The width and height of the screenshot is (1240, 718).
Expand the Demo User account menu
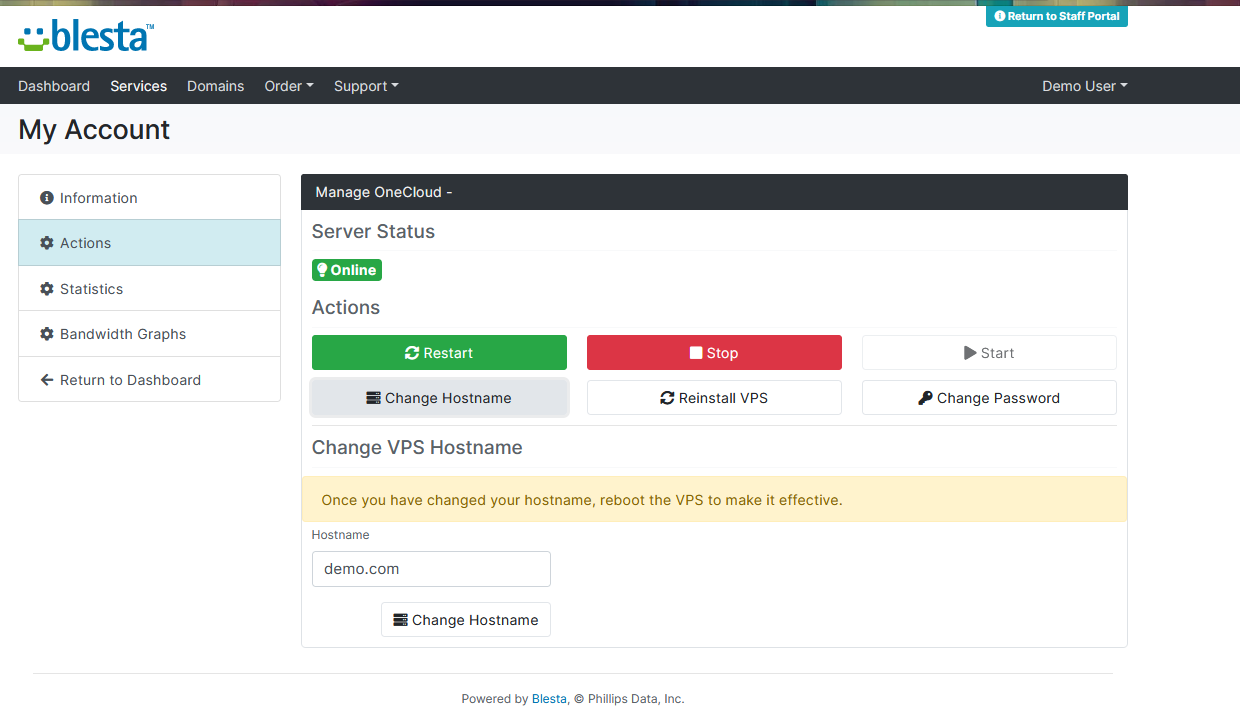coord(1085,86)
